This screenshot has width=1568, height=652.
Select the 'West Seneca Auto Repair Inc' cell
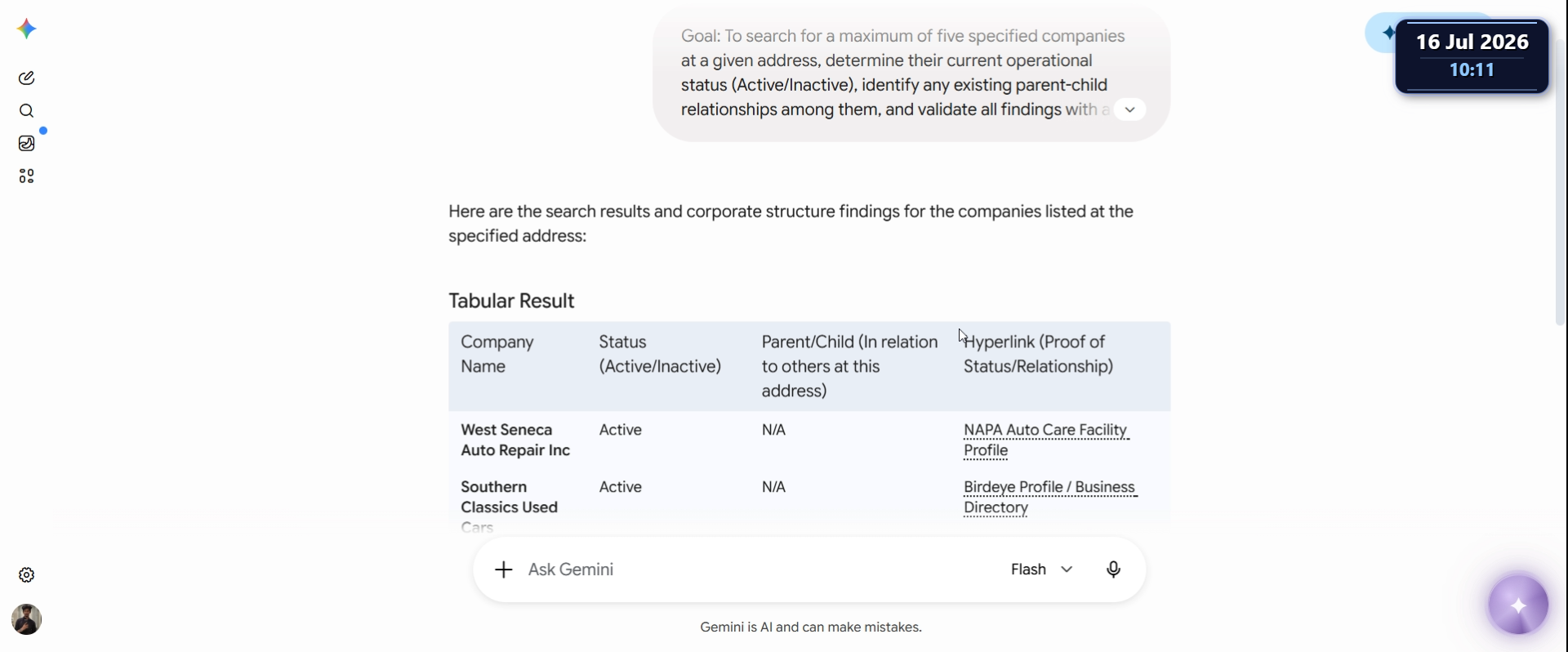click(515, 440)
